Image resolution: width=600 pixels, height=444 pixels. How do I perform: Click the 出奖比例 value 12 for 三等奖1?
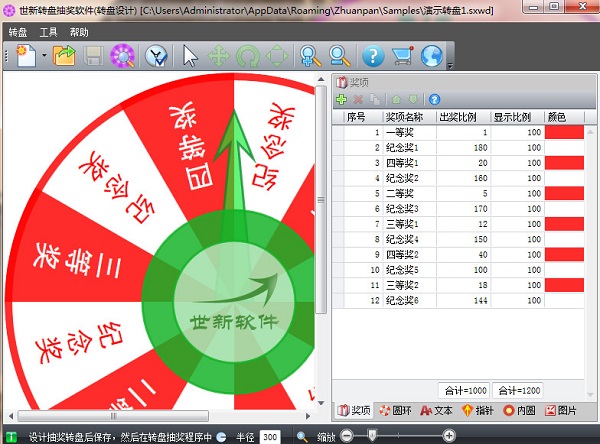pos(463,224)
